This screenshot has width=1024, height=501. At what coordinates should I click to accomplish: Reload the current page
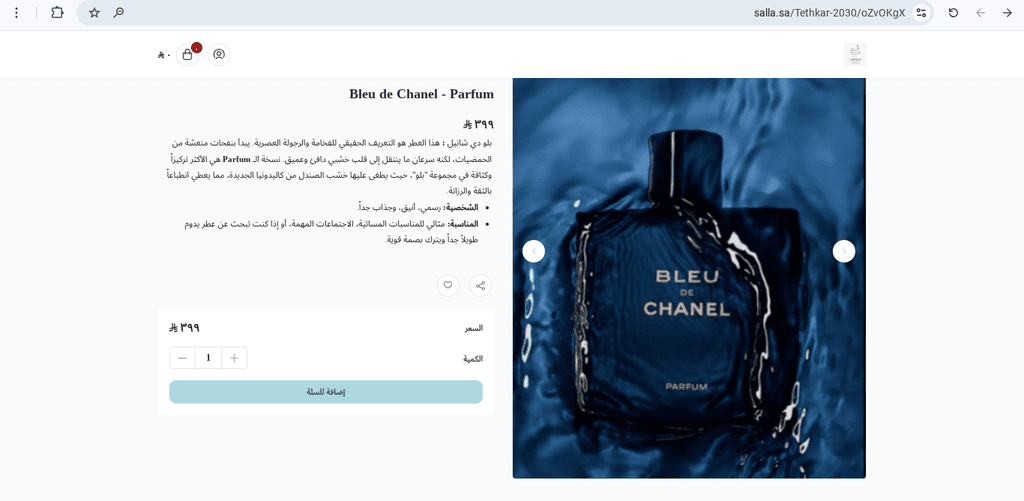pos(953,12)
